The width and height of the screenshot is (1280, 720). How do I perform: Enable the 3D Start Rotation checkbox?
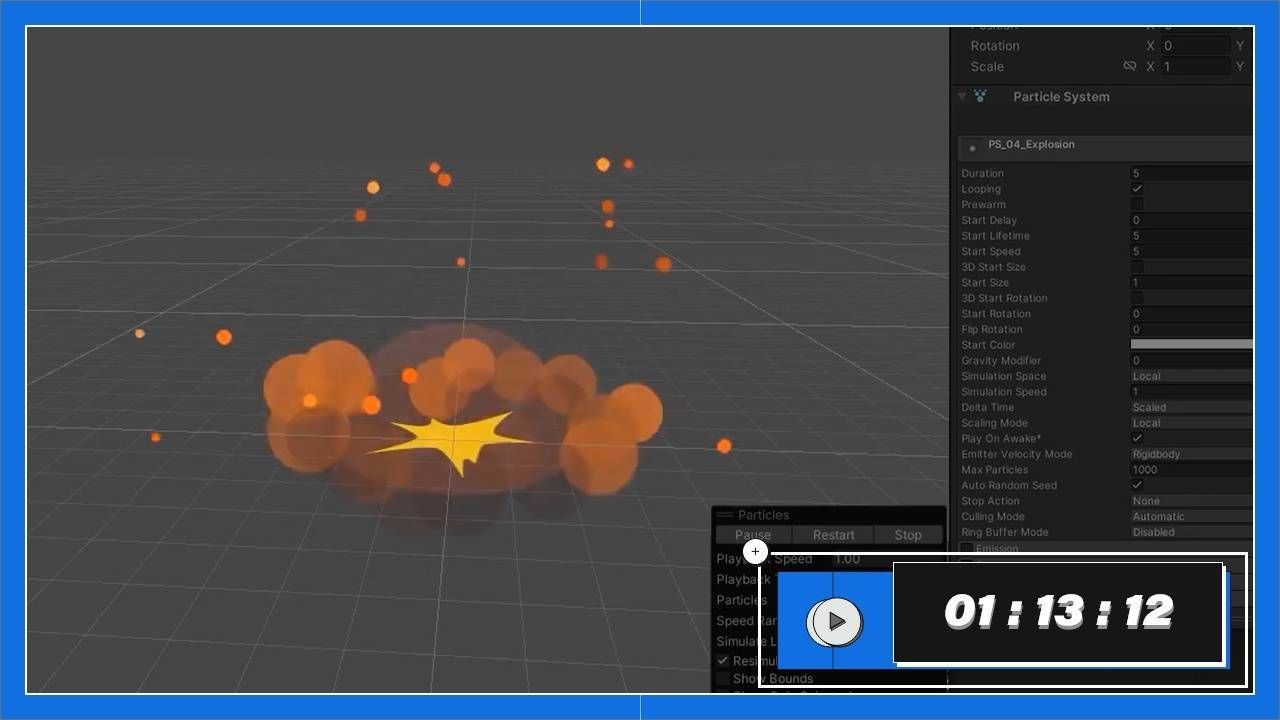pyautogui.click(x=1137, y=298)
